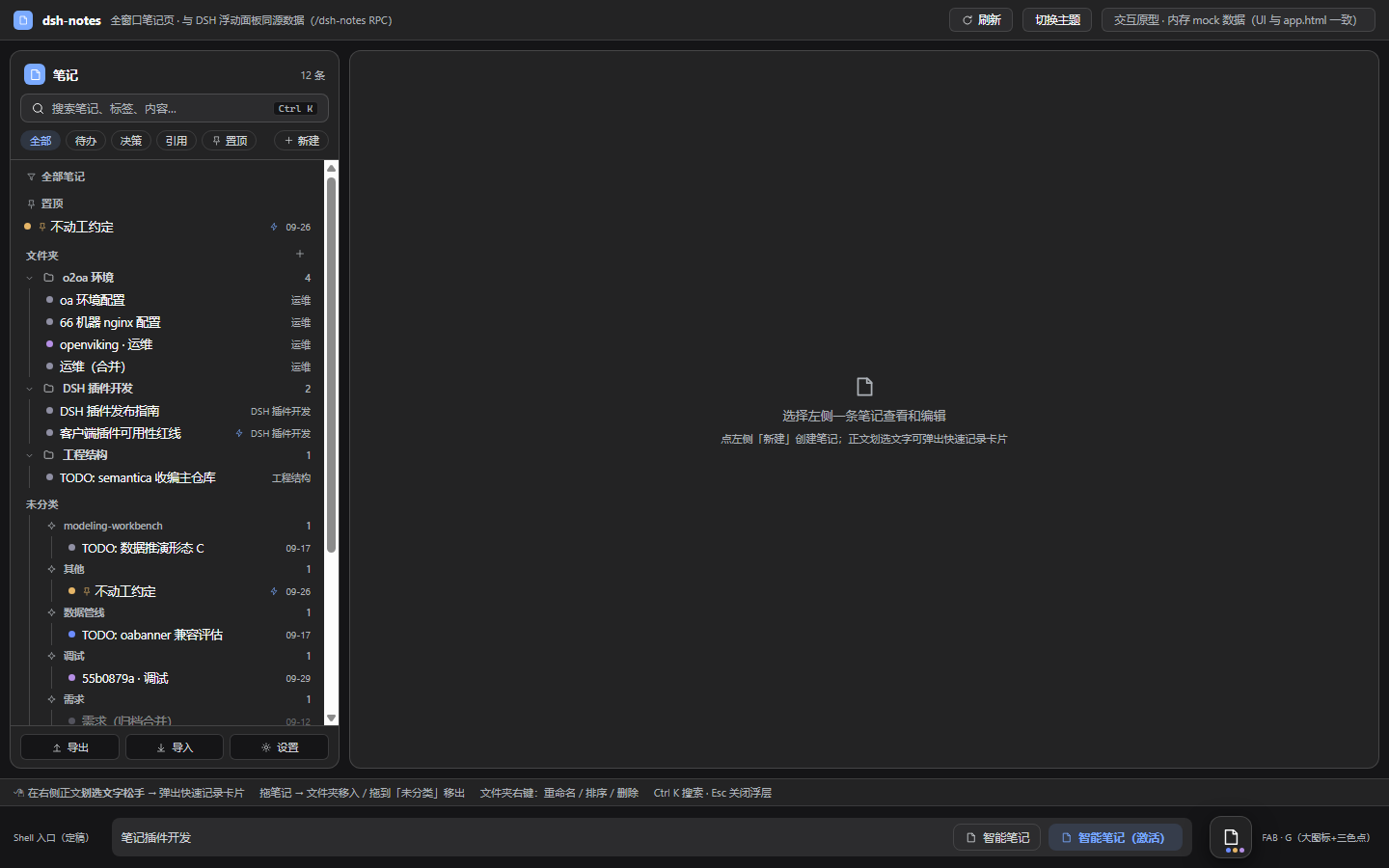
Task: Collapse the DSH 插件开发 folder chevron
Action: pyautogui.click(x=30, y=389)
